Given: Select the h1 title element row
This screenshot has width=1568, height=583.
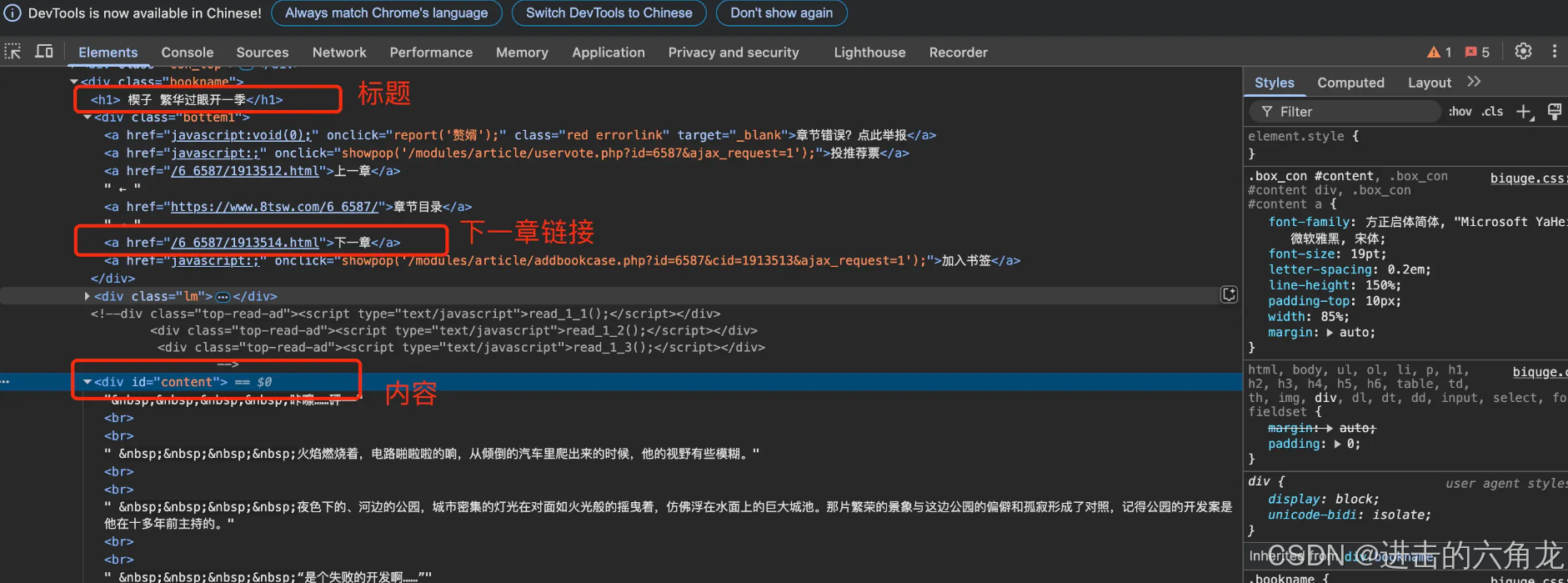Looking at the screenshot, I should point(187,100).
